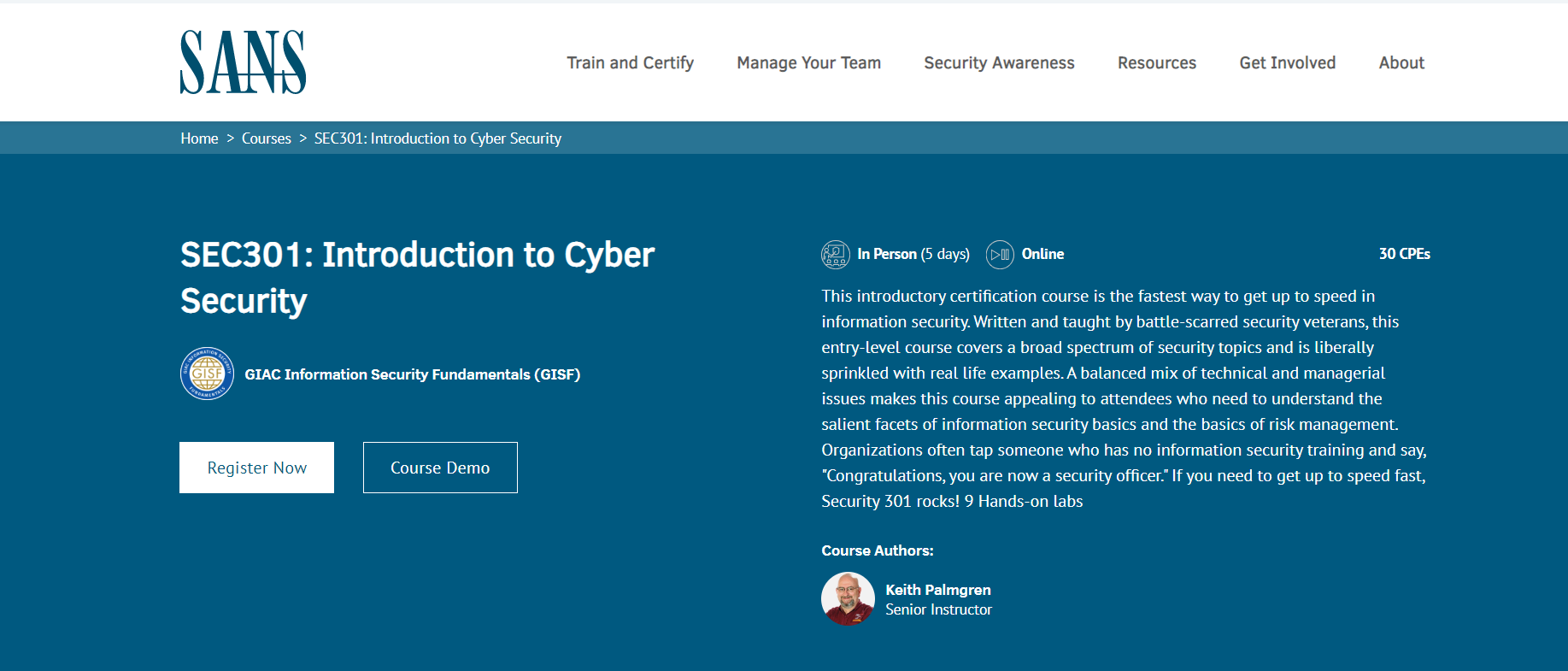The height and width of the screenshot is (671, 1568).
Task: Go to Home breadcrumb
Action: [x=199, y=138]
